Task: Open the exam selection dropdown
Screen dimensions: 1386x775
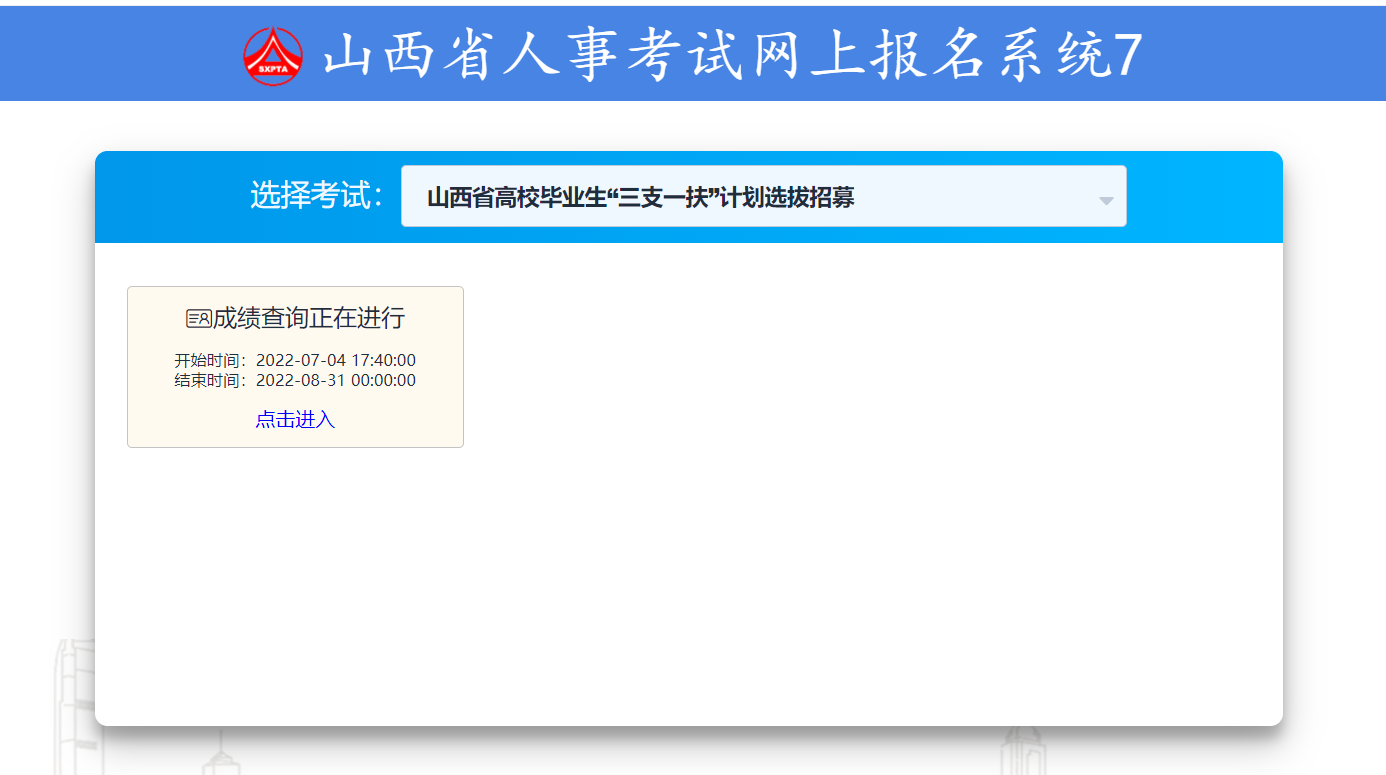Action: pyautogui.click(x=764, y=196)
